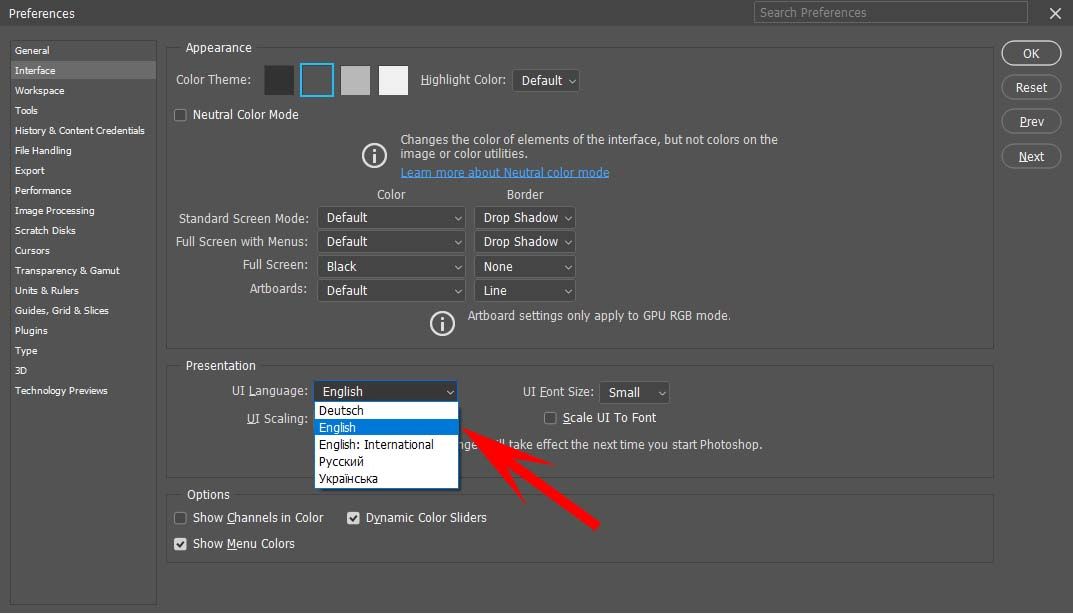Open Full Screen with Menus color dropdown
This screenshot has width=1073, height=614.
(391, 242)
